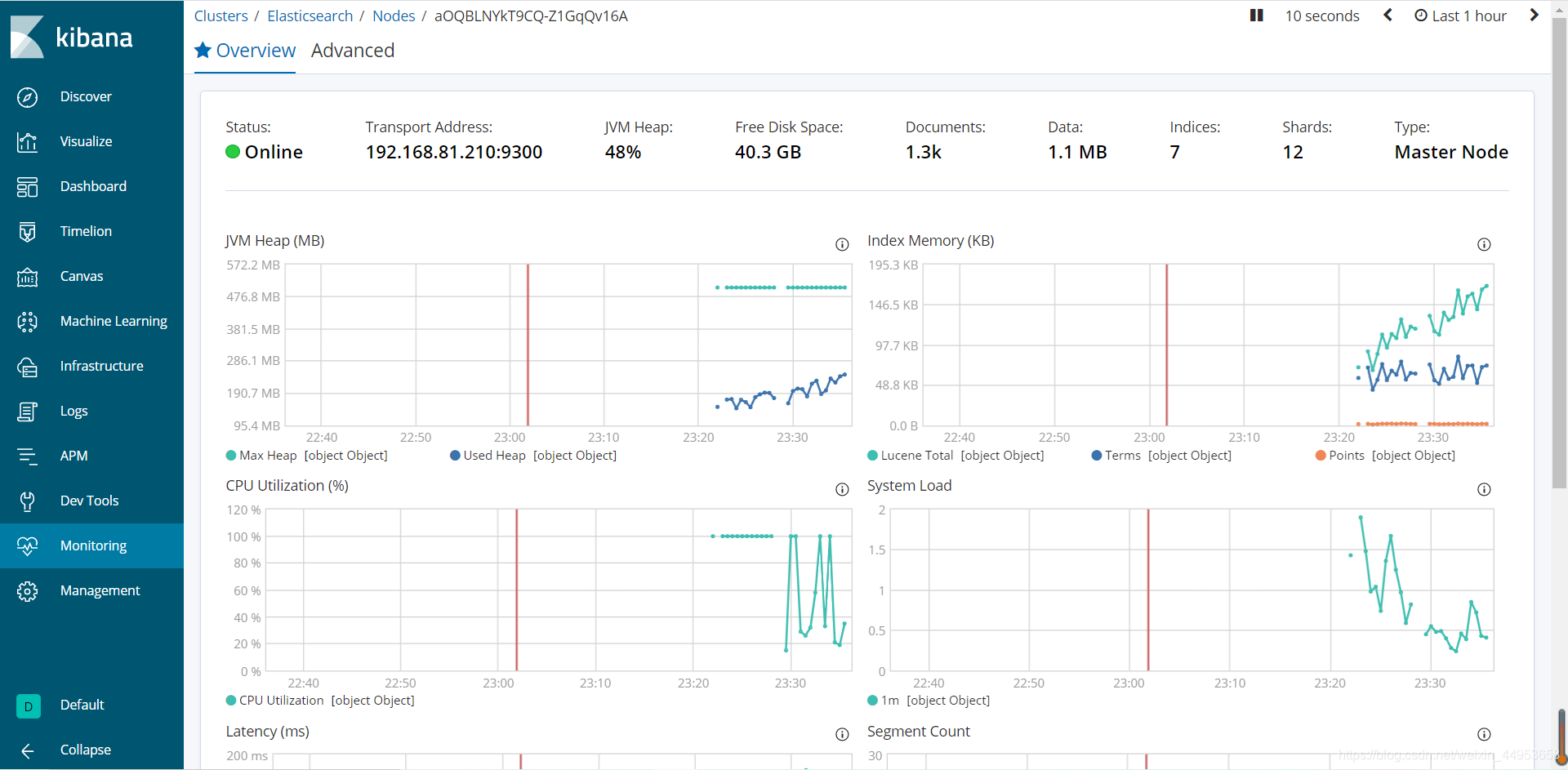Show info for Segment Count chart
Screen dimensions: 1568x770
(1484, 734)
